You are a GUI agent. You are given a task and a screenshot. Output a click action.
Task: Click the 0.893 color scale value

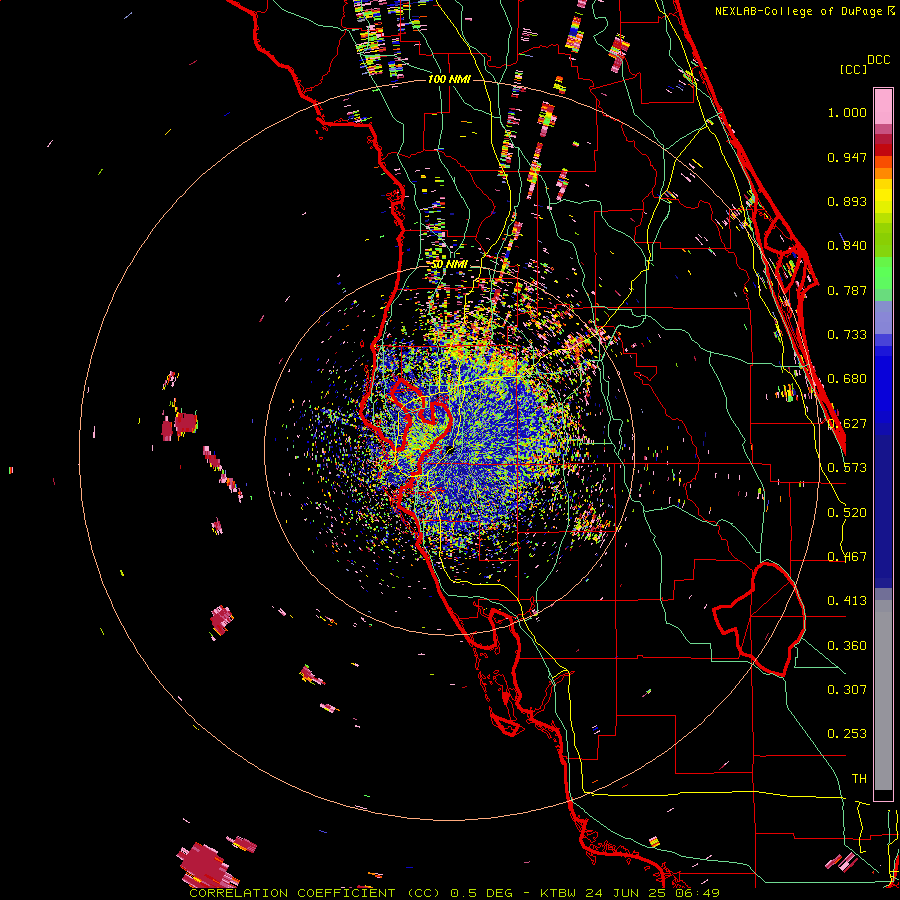pyautogui.click(x=847, y=201)
